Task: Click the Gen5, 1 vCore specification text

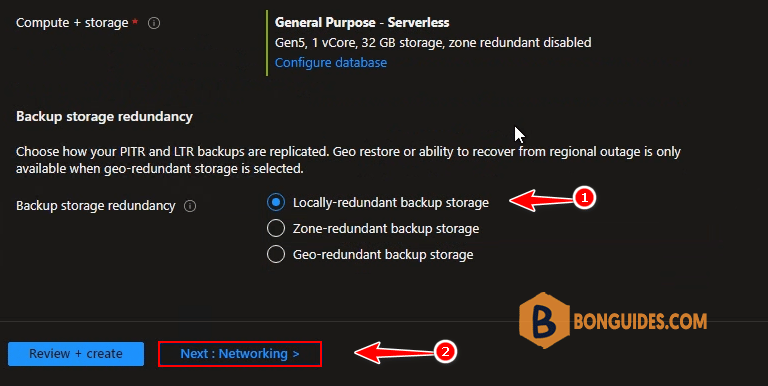Action: pyautogui.click(x=433, y=43)
